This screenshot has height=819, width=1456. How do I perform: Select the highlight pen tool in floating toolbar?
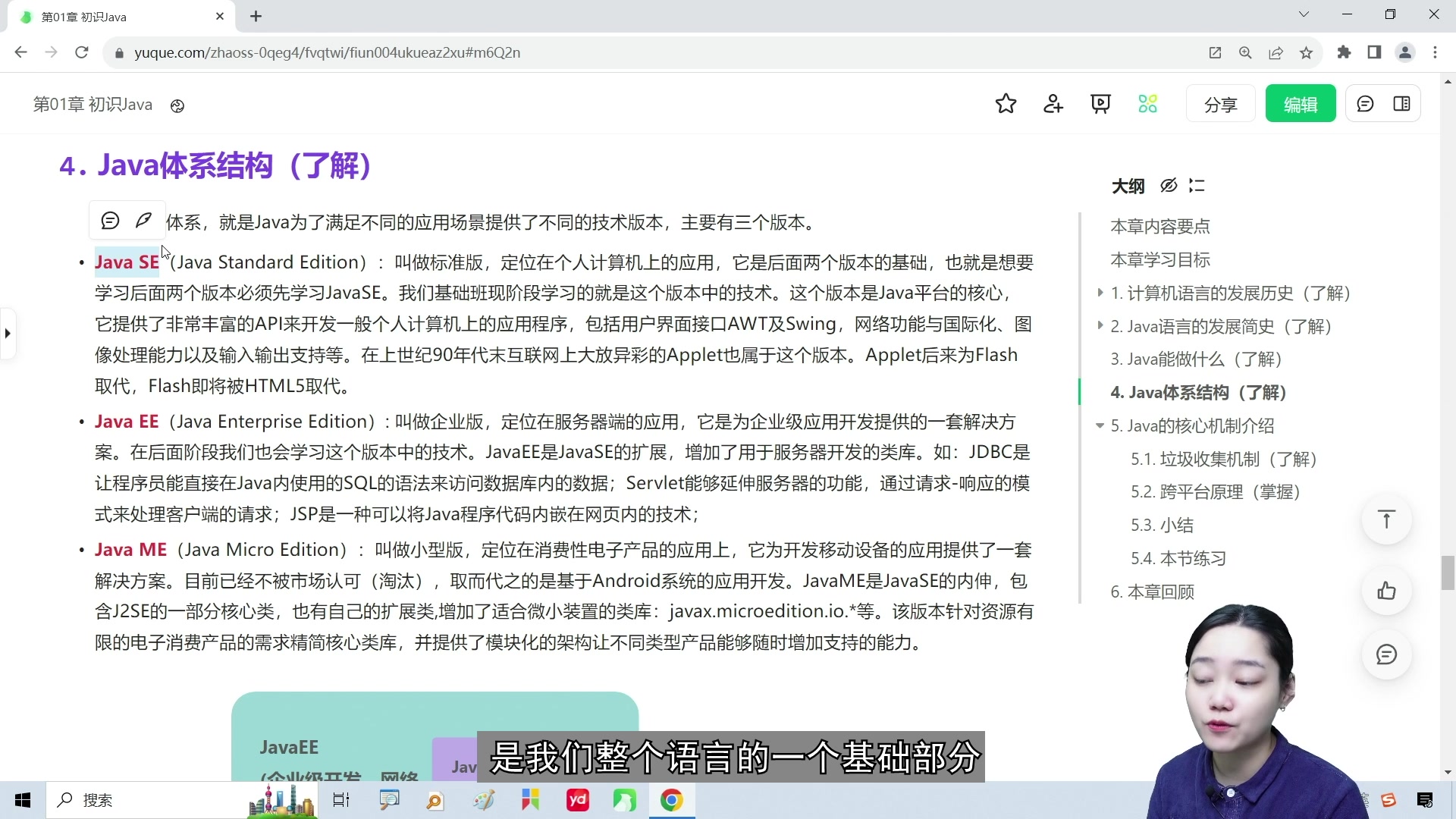pos(144,220)
